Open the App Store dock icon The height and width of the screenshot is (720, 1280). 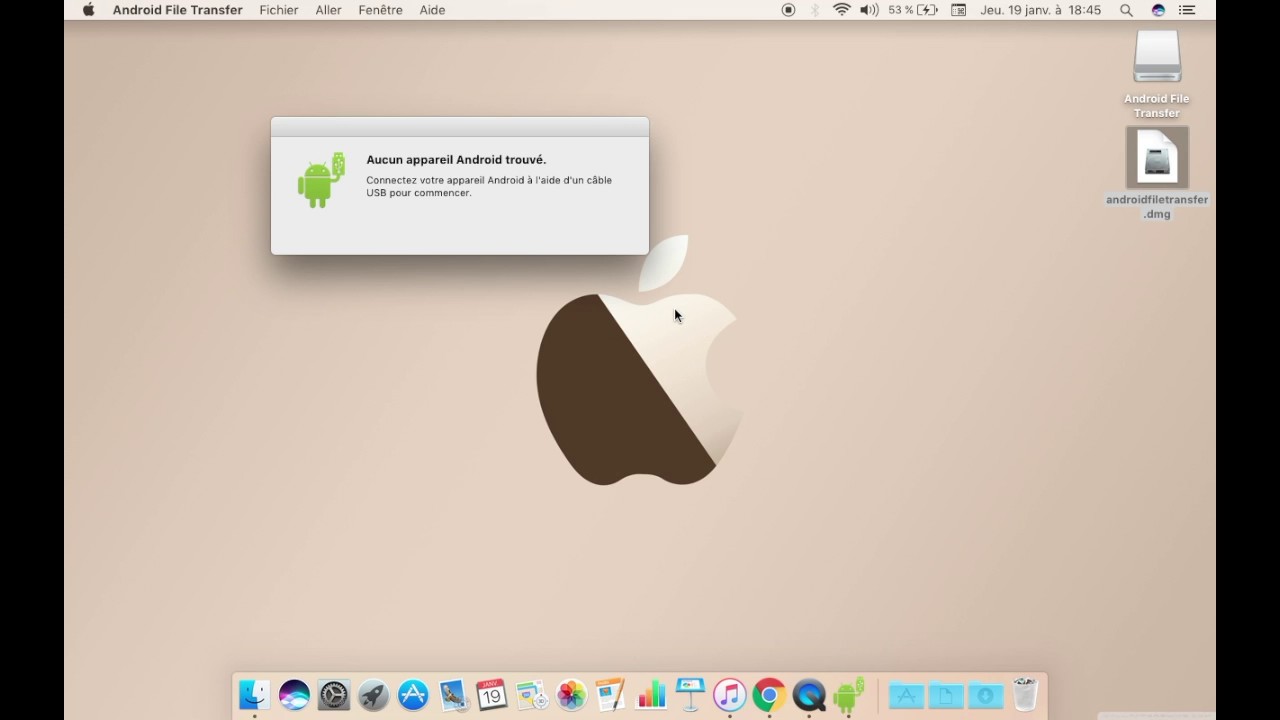coord(413,694)
